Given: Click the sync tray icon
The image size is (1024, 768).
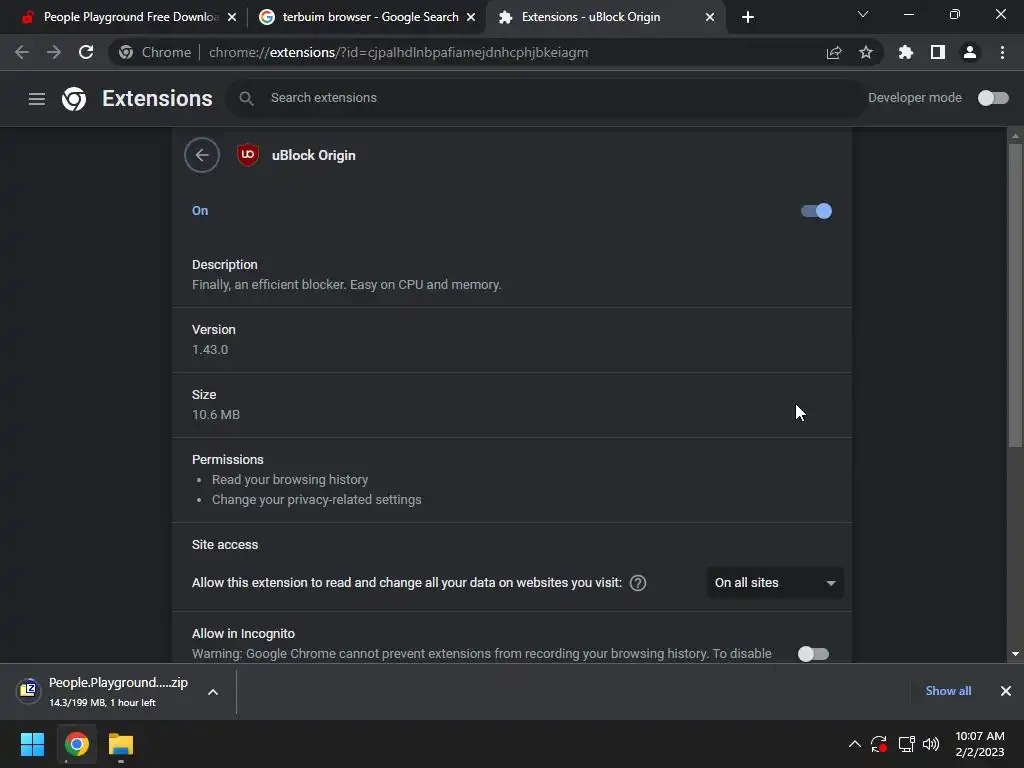Looking at the screenshot, I should (879, 744).
